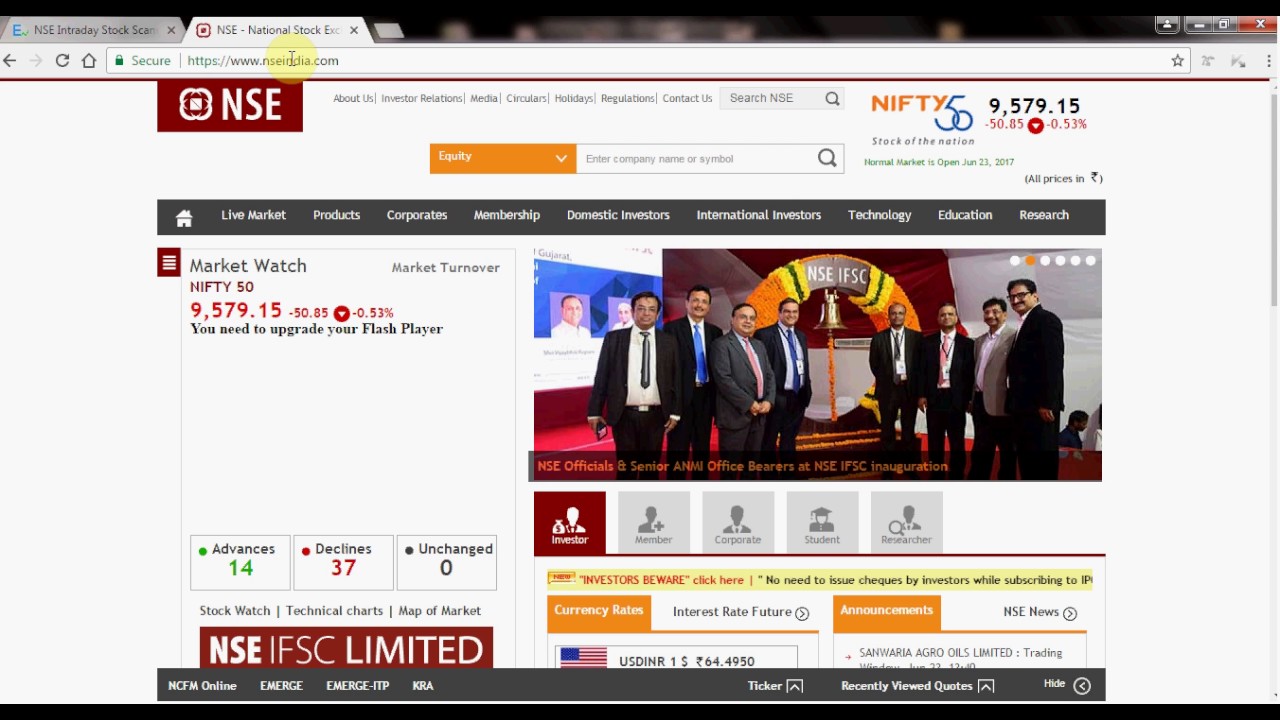Open the Membership menu
Image resolution: width=1280 pixels, height=720 pixels.
[x=507, y=215]
